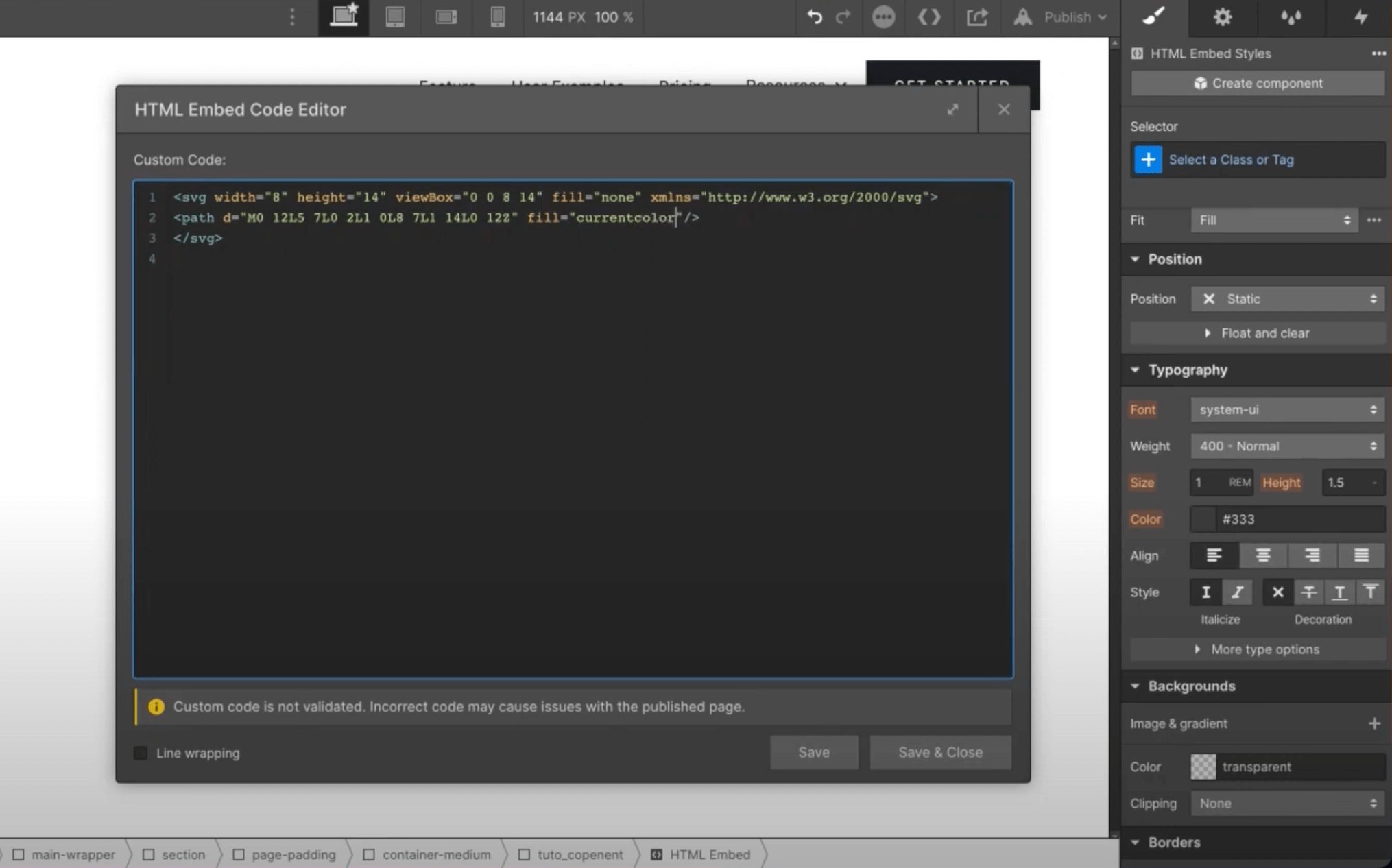Screen dimensions: 1392x868
Task: Open the Fit dropdown
Action: (x=1273, y=220)
